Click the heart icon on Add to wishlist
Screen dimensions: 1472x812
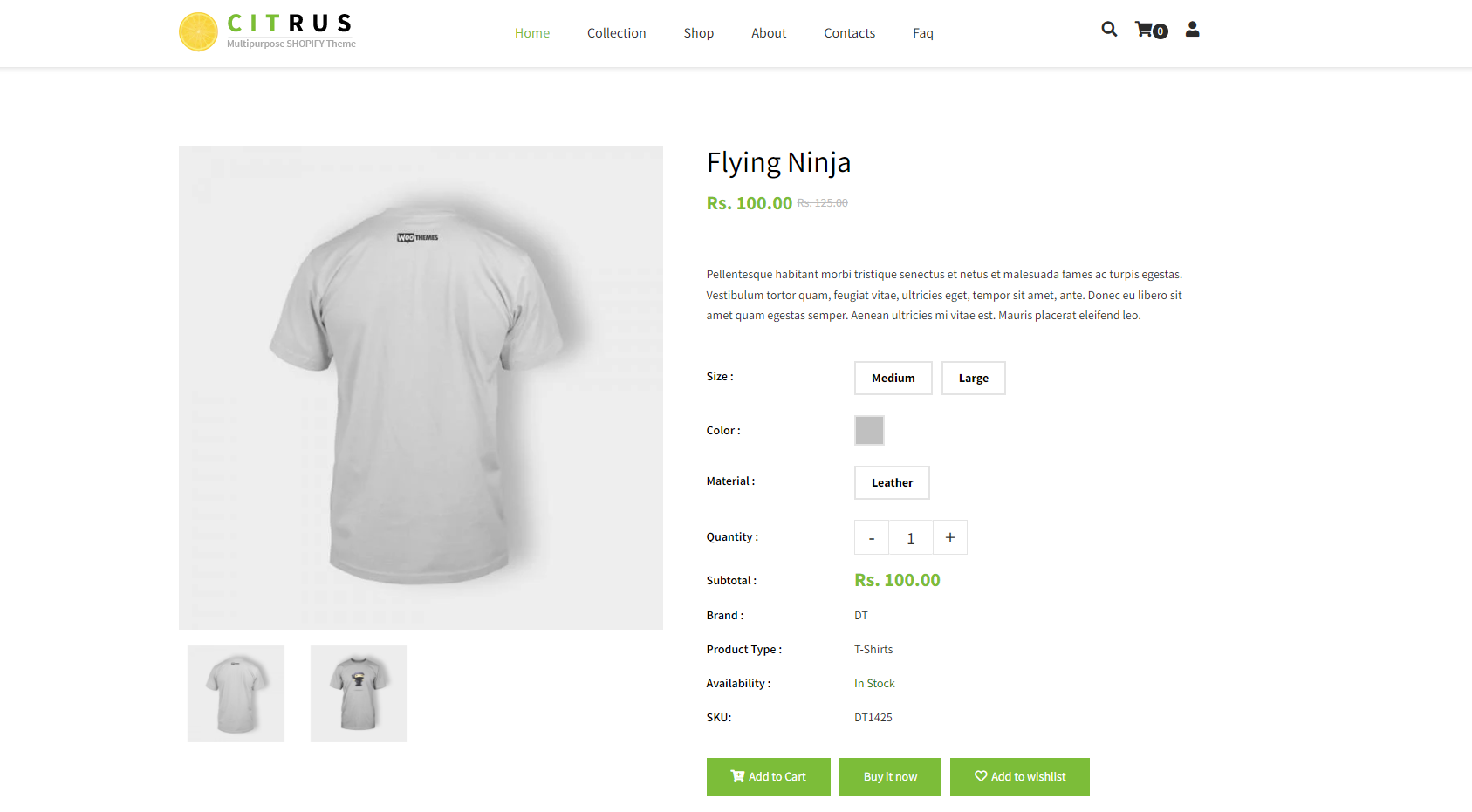pyautogui.click(x=980, y=776)
